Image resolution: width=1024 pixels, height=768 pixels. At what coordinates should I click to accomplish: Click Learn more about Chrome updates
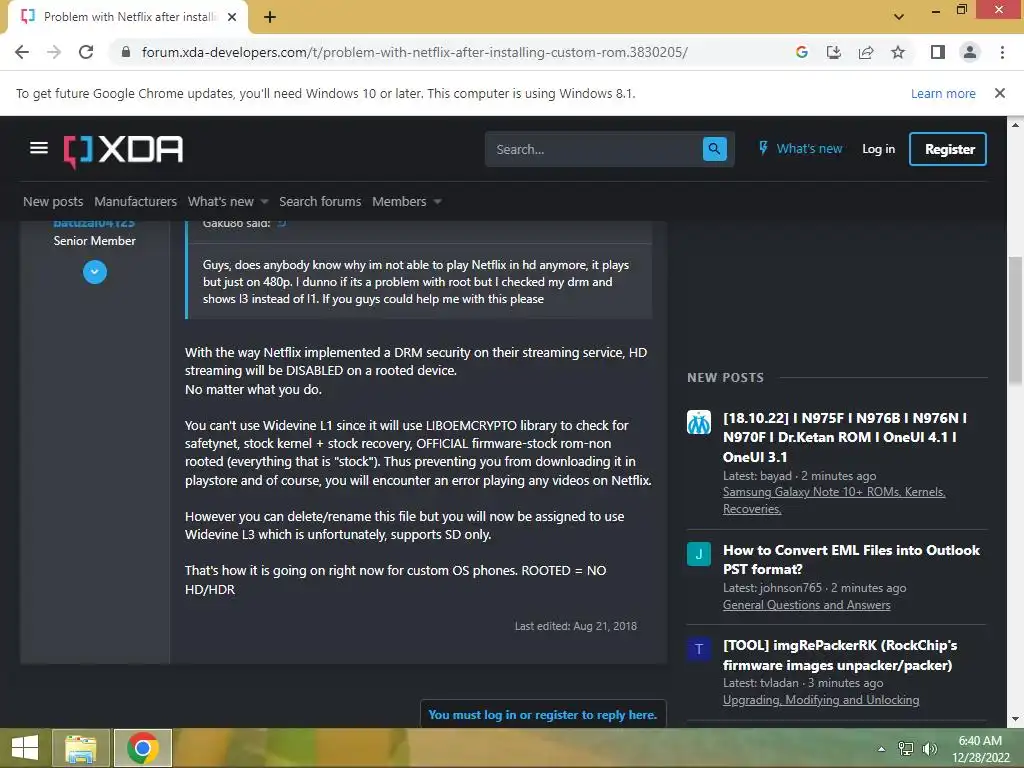(943, 93)
